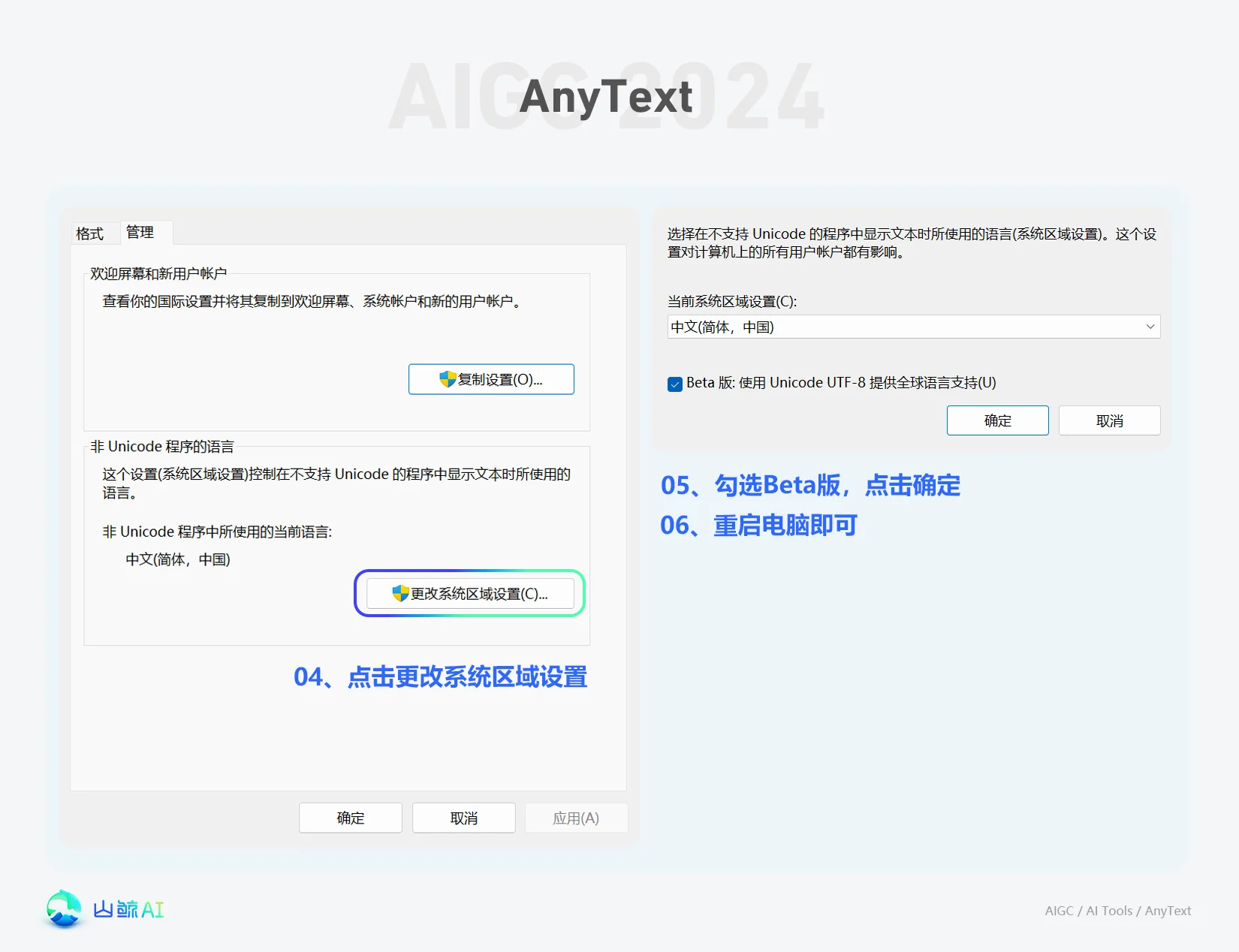1239x952 pixels.
Task: Click the AnyText title heading
Action: pyautogui.click(x=606, y=97)
